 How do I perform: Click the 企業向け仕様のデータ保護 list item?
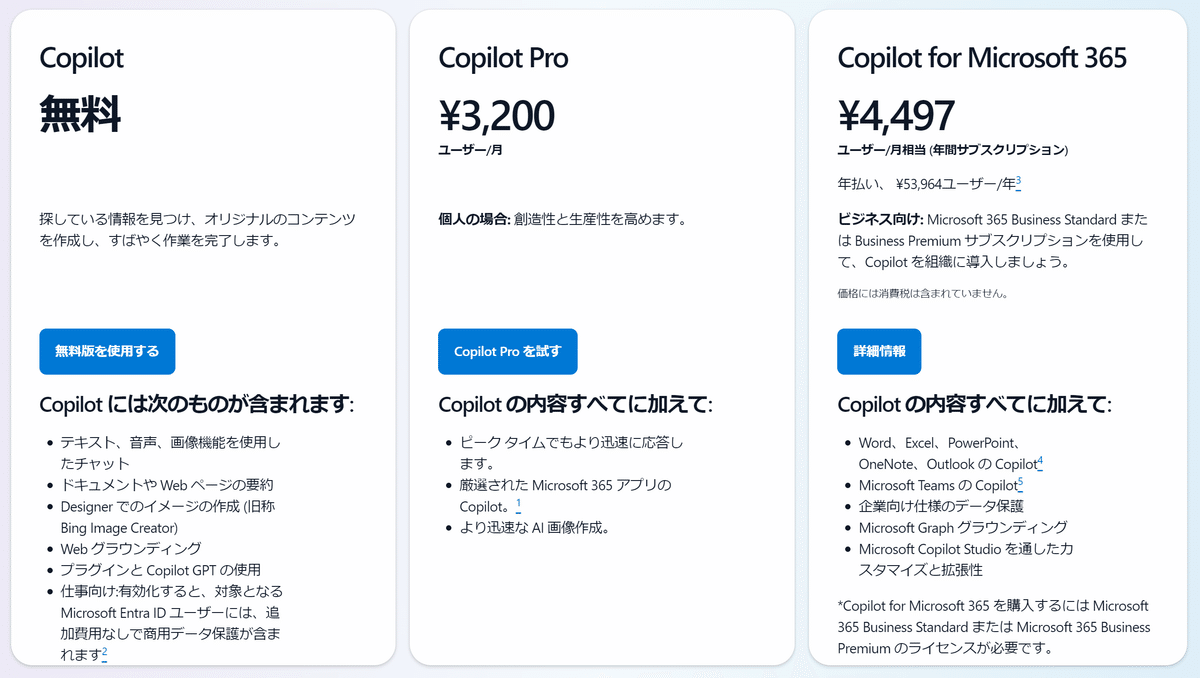941,506
